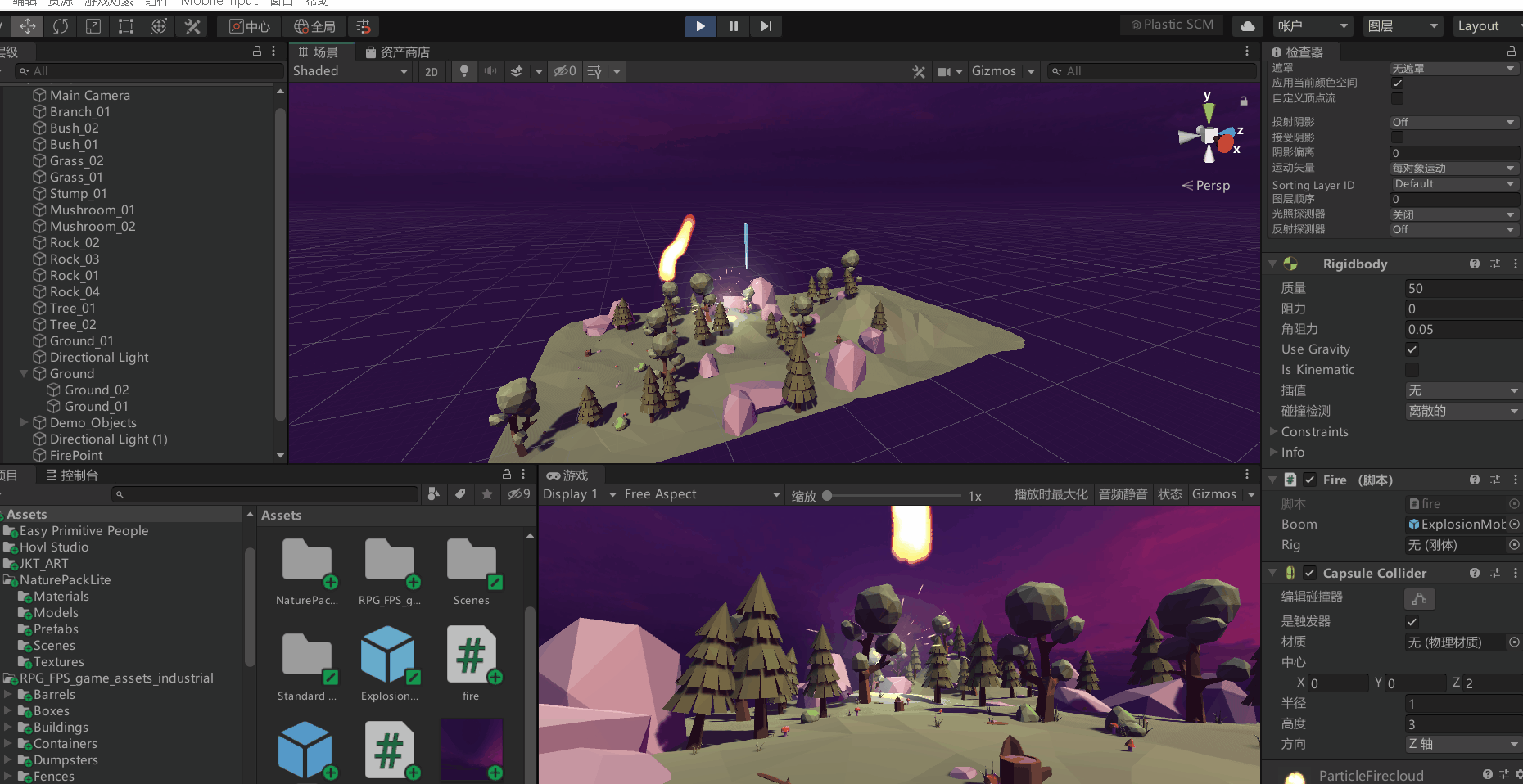This screenshot has height=784, width=1523.
Task: Open the Free Aspect dropdown
Action: coord(702,494)
